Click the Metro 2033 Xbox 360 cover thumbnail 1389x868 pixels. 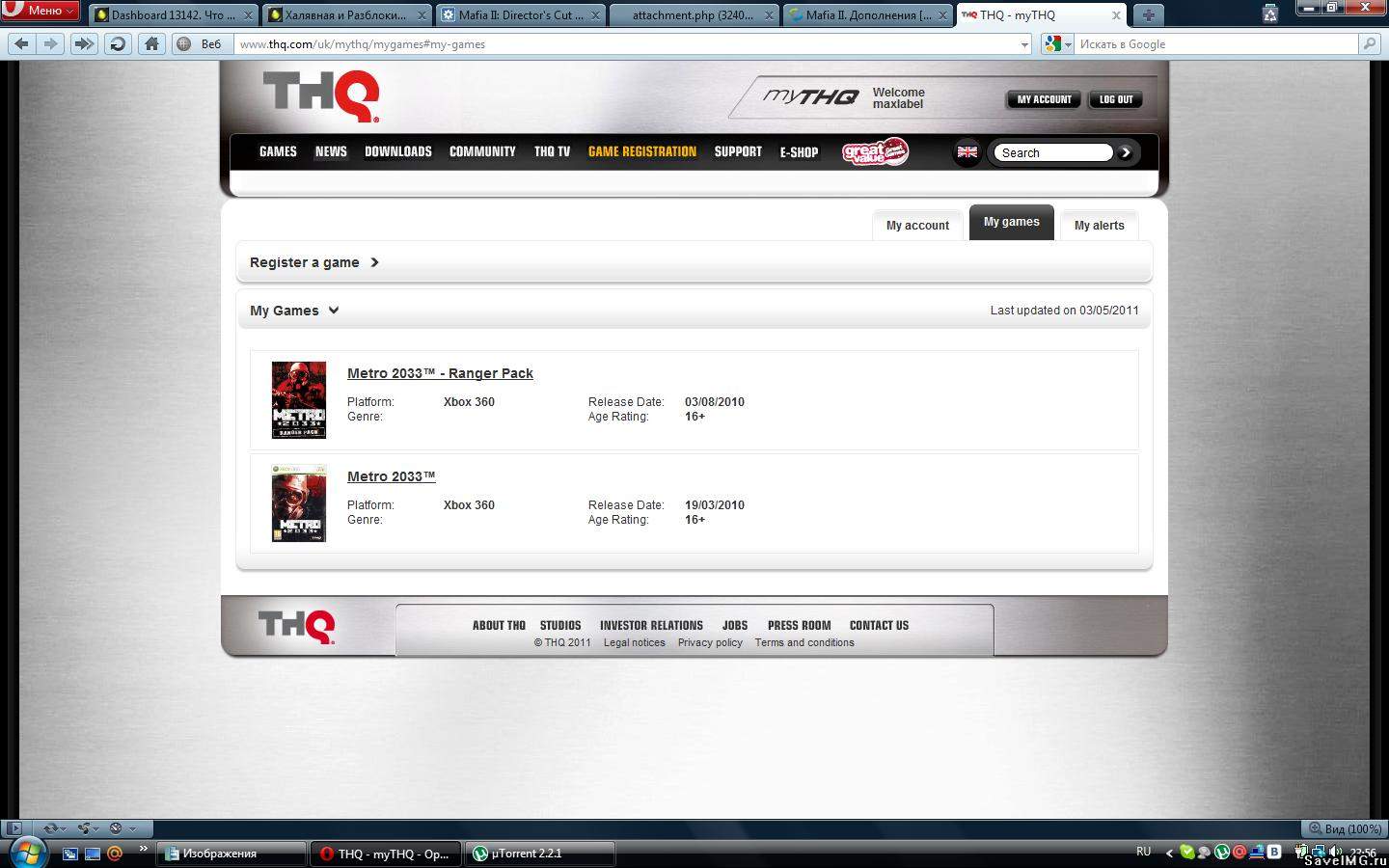(299, 503)
